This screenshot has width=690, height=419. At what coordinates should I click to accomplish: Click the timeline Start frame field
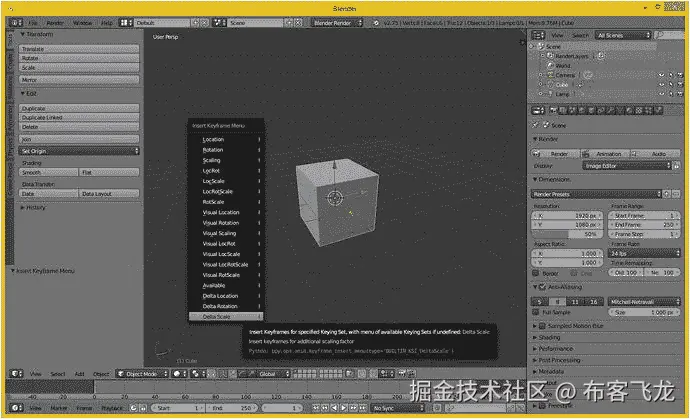179,408
